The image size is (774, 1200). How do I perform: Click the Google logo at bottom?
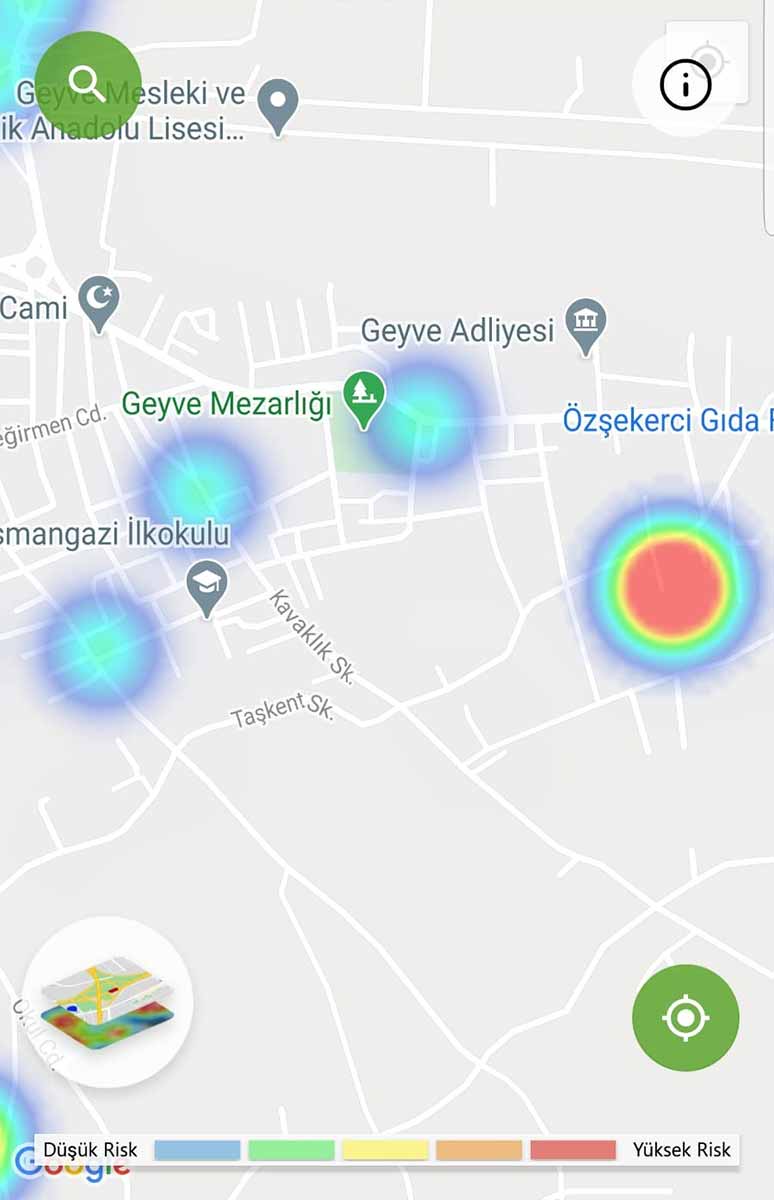pyautogui.click(x=72, y=1166)
